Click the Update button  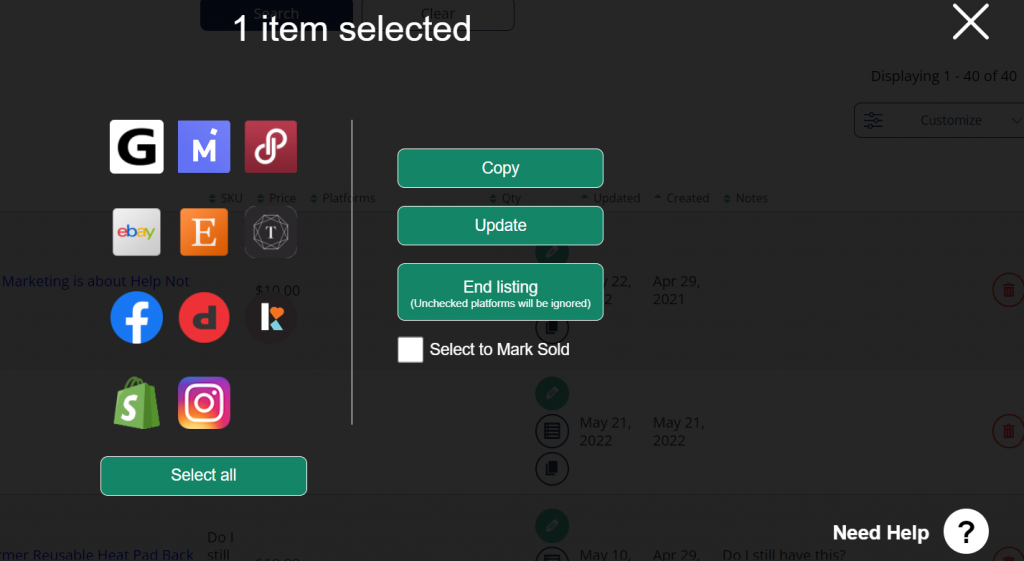(500, 225)
